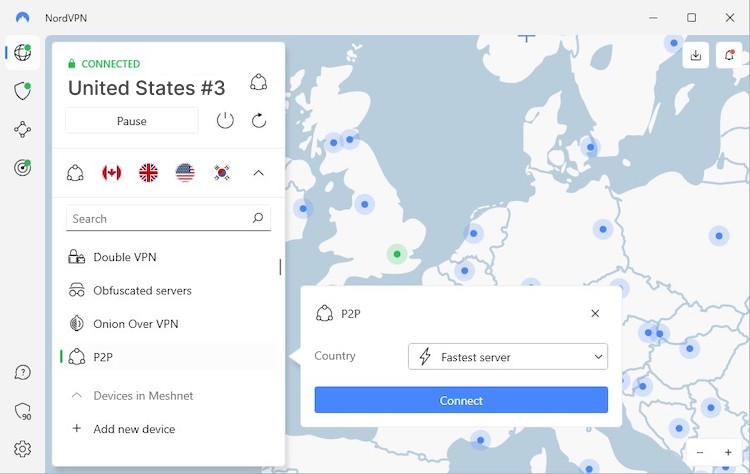Collapse the recent connections chevron

click(258, 173)
